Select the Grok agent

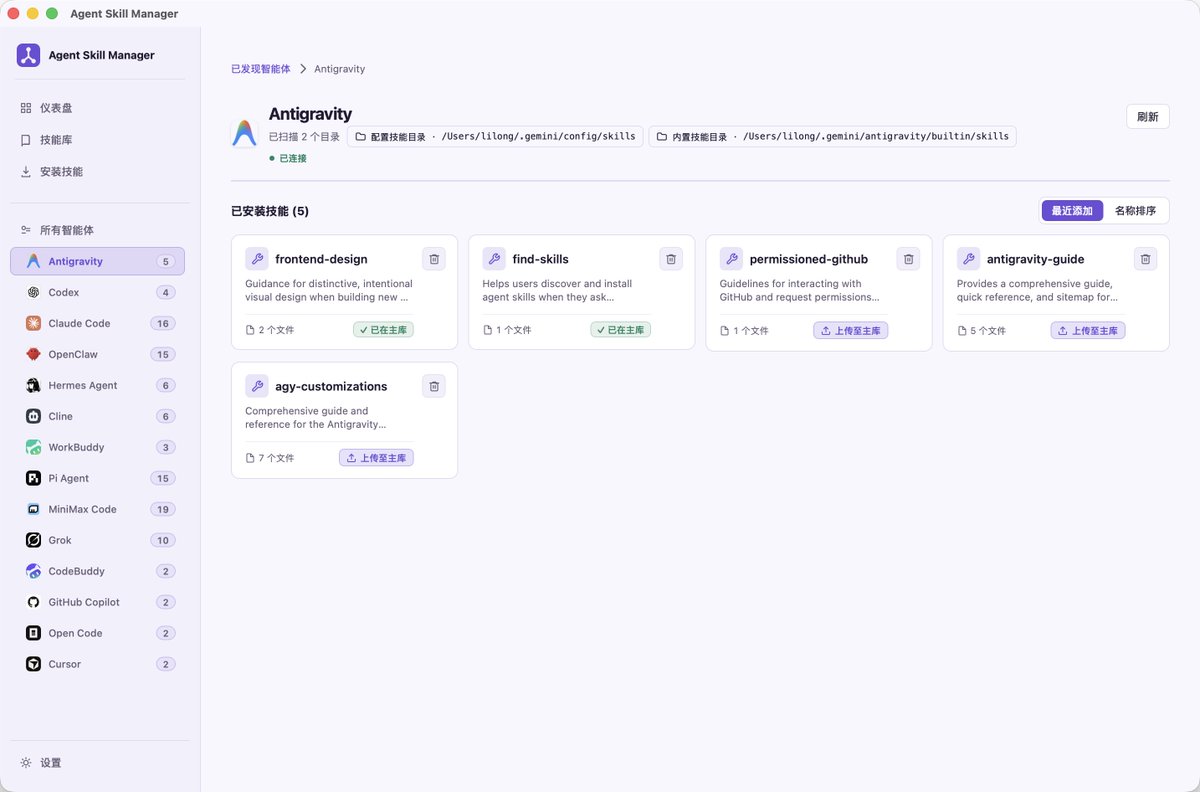tap(97, 540)
